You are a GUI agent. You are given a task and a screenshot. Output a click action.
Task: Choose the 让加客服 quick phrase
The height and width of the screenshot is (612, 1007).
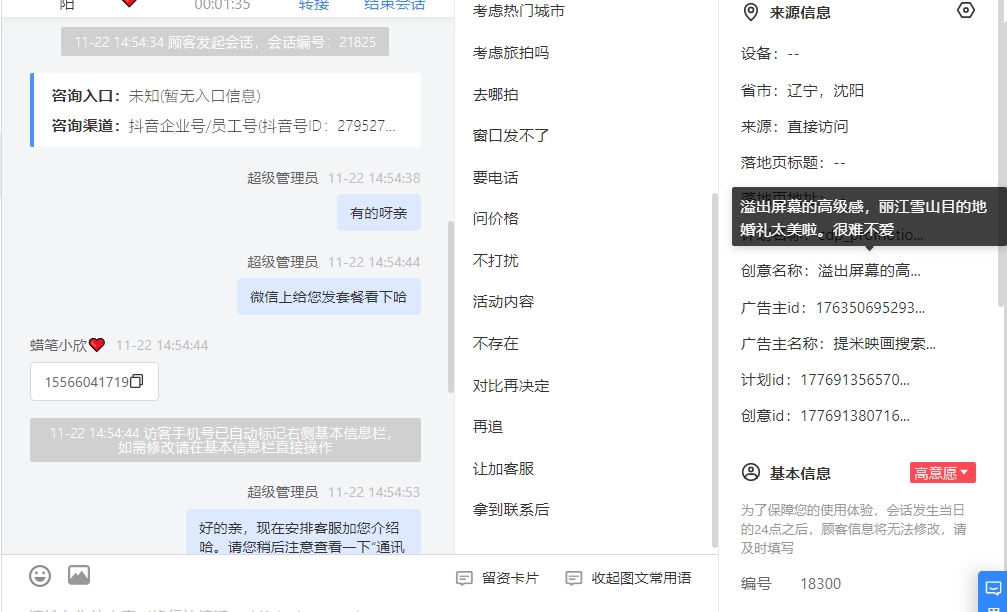coord(503,468)
